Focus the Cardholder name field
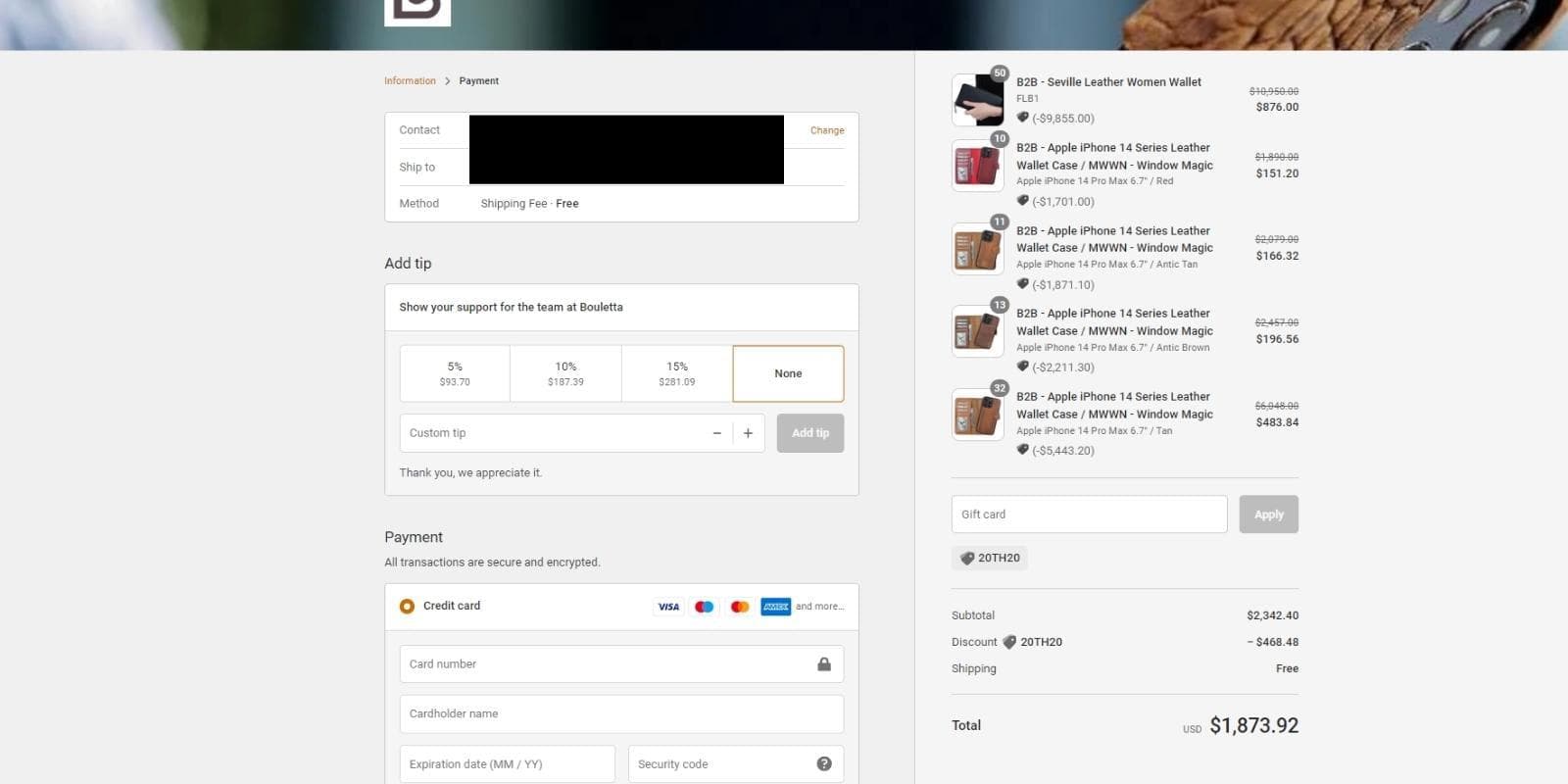 pyautogui.click(x=621, y=714)
